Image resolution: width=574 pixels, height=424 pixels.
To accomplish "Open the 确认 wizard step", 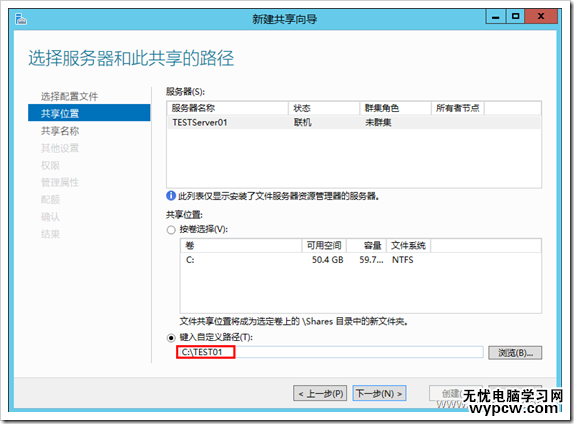I will (50, 217).
